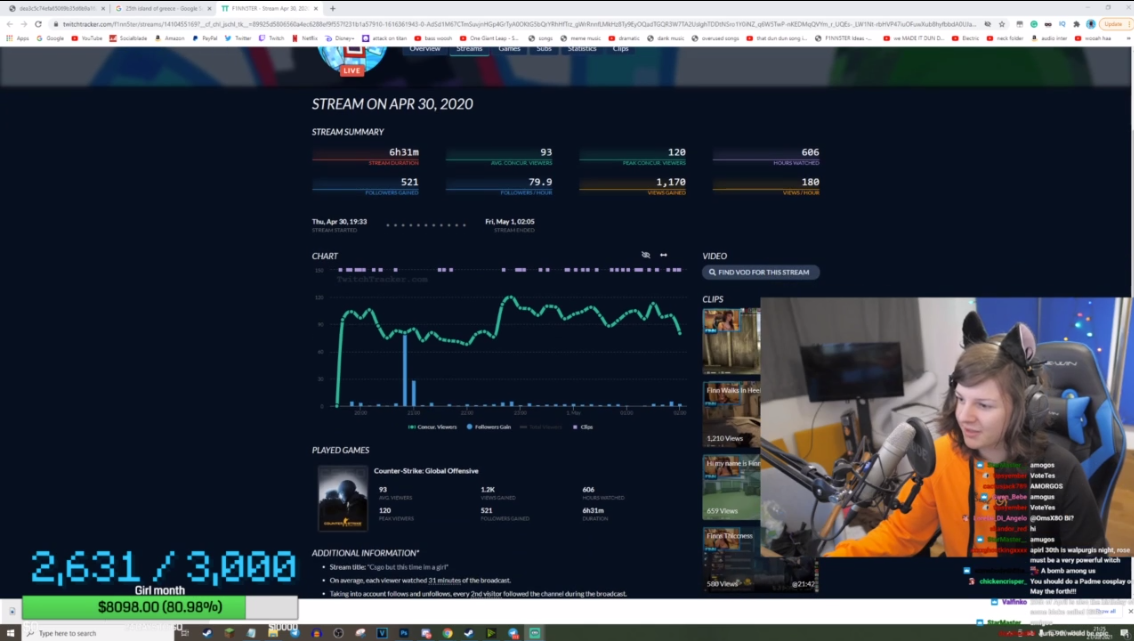
Task: Open the clip with 659 Views
Action: (x=731, y=487)
